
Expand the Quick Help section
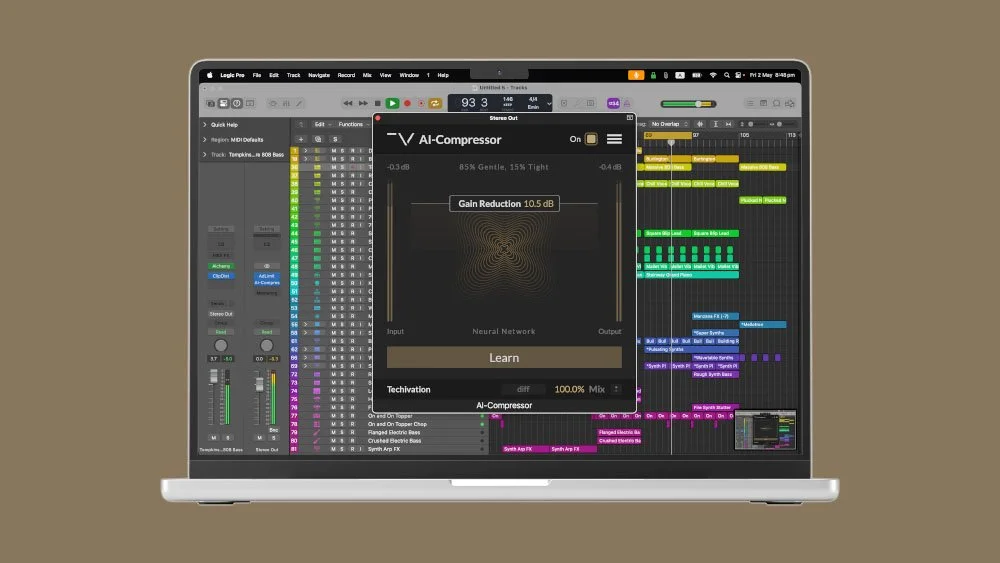coord(205,125)
